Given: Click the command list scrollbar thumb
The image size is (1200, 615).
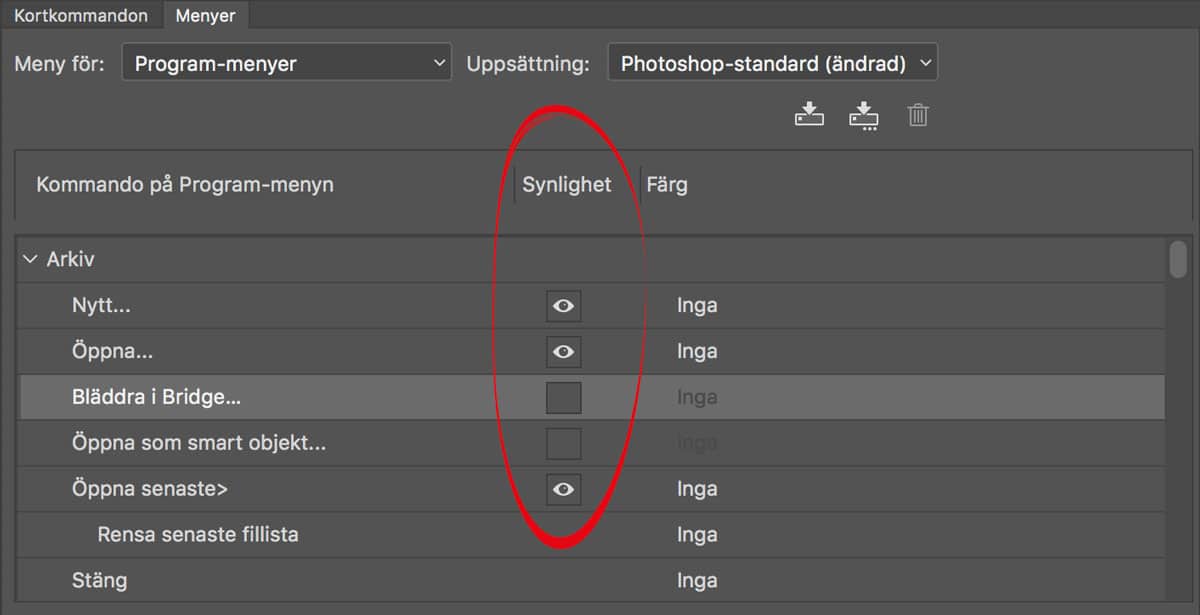Looking at the screenshot, I should tap(1179, 258).
